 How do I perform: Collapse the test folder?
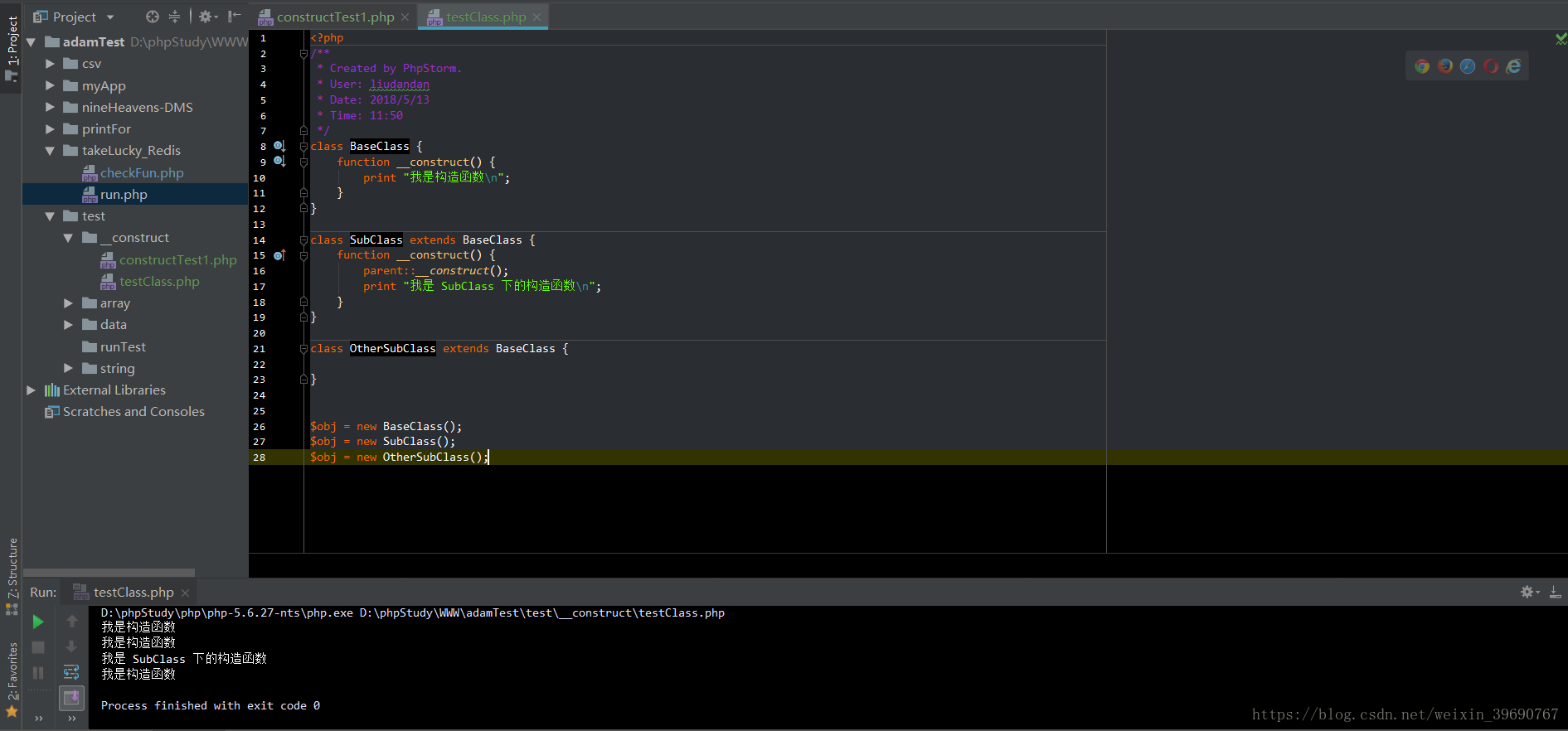50,216
